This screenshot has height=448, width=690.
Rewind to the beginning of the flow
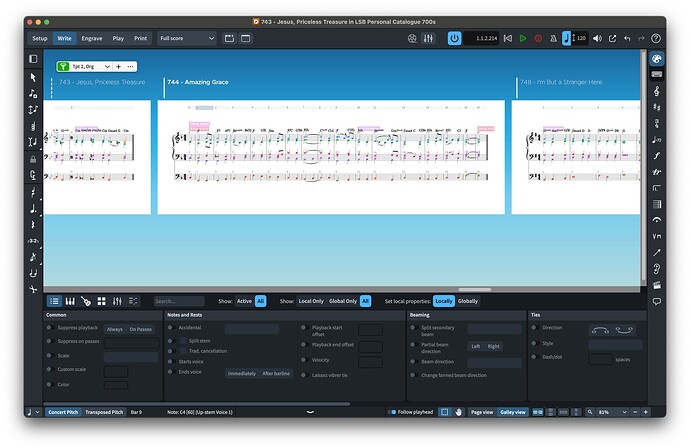(508, 39)
